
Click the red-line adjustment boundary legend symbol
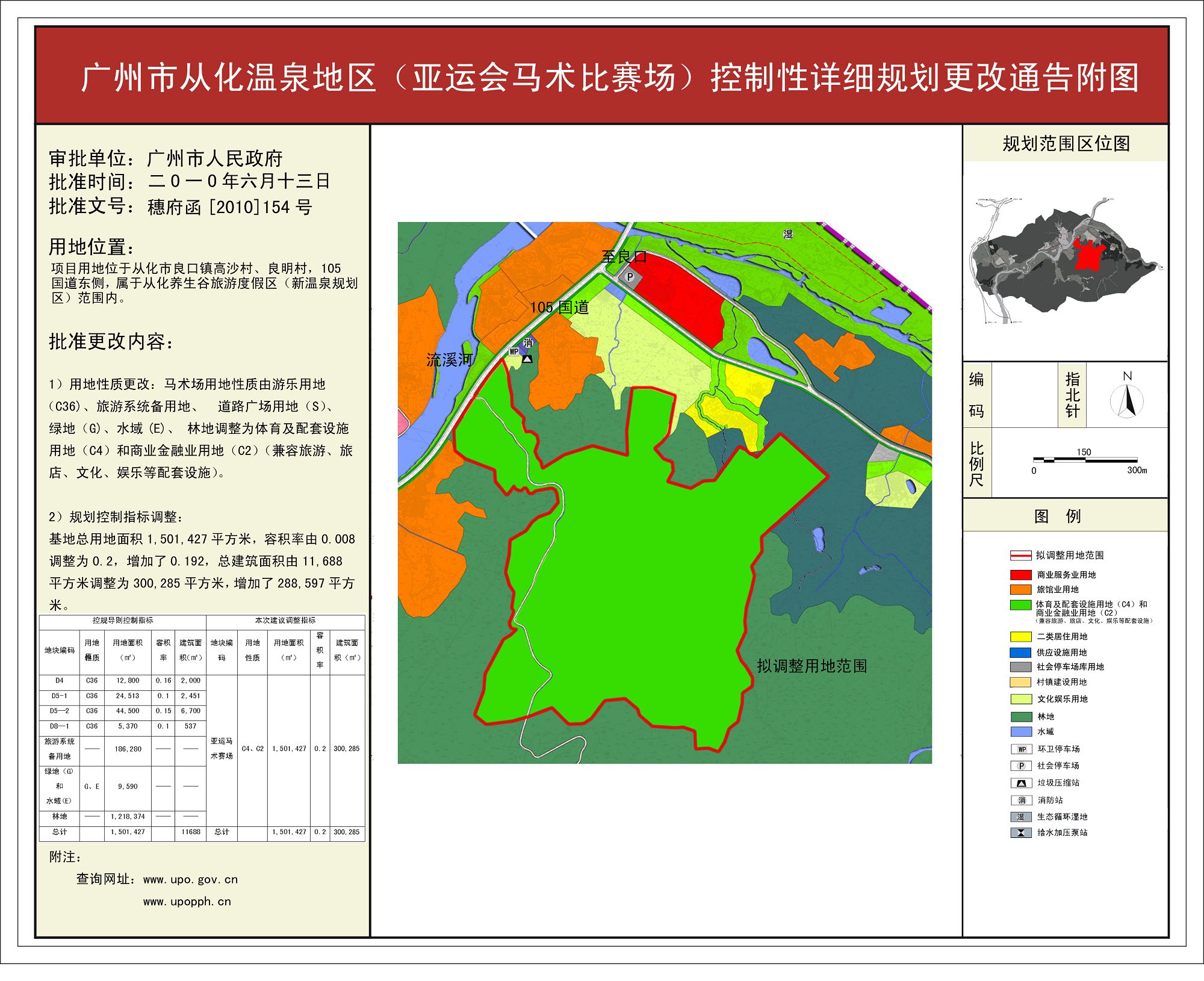point(1021,555)
